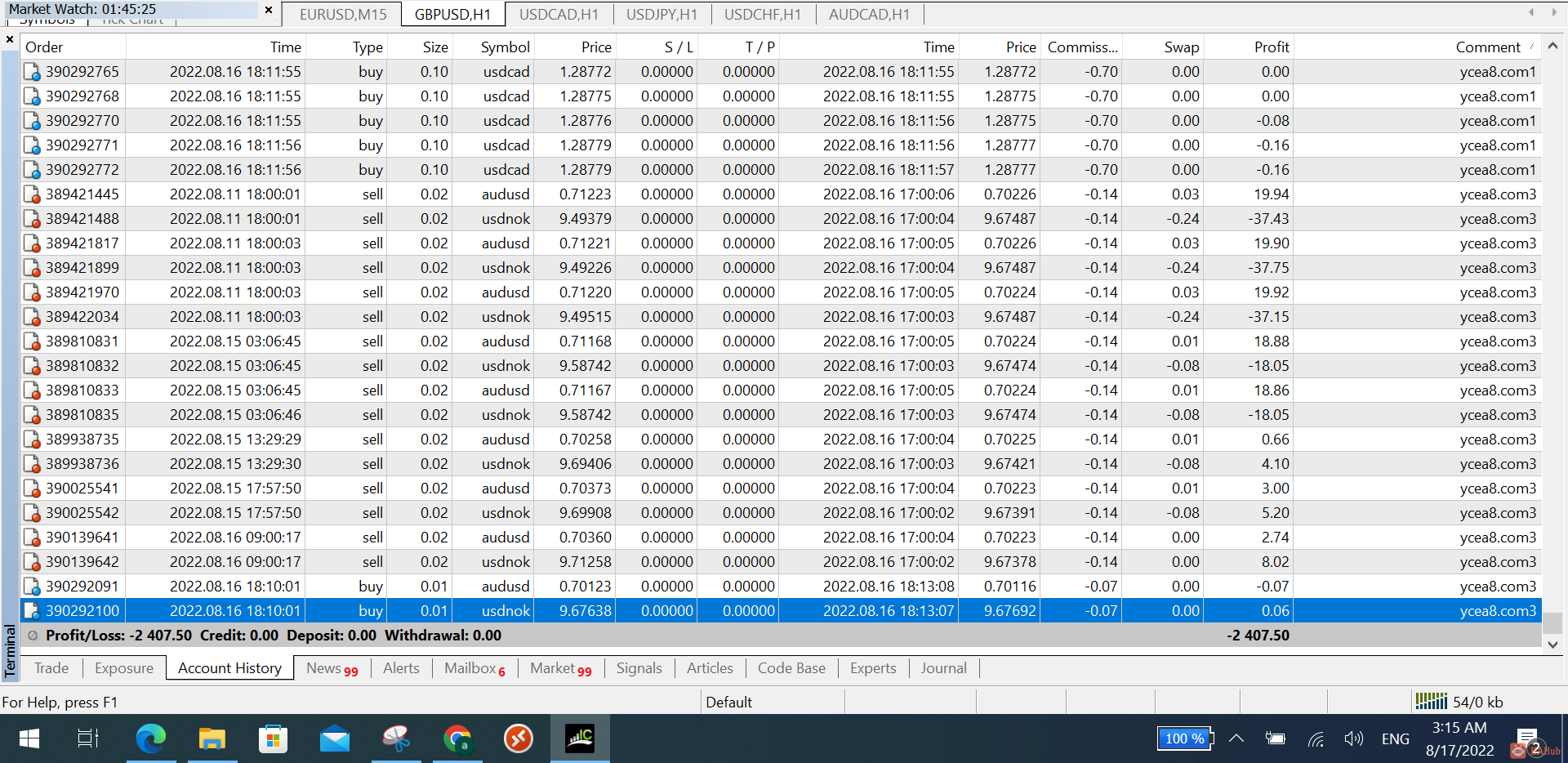Click scrollbar down arrow in history

pyautogui.click(x=1552, y=645)
